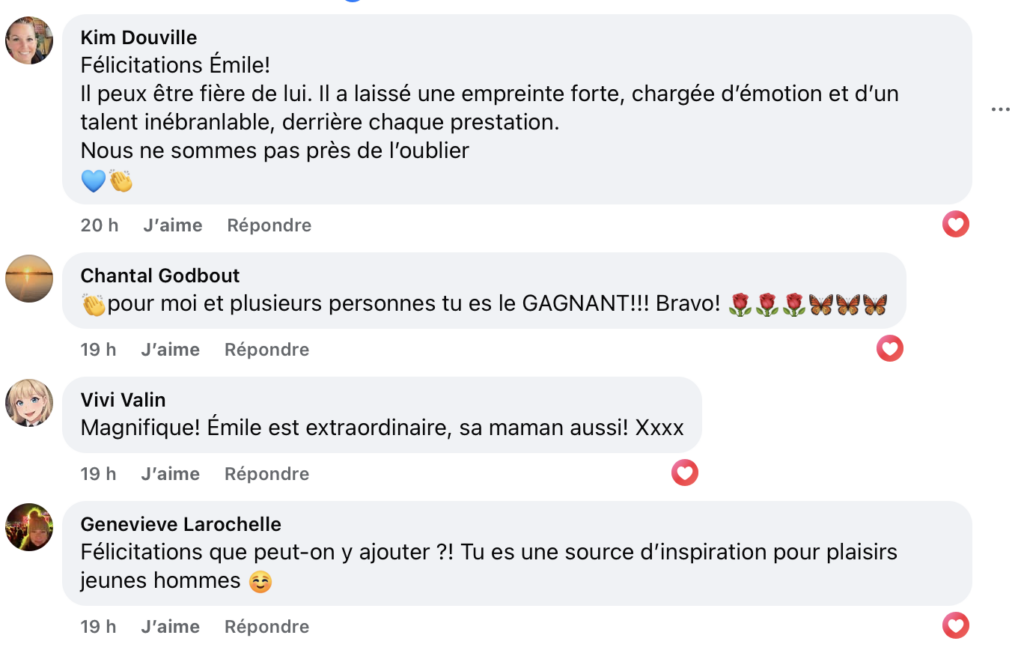
Task: Like Kim Douville's comment with J'aime
Action: click(172, 225)
